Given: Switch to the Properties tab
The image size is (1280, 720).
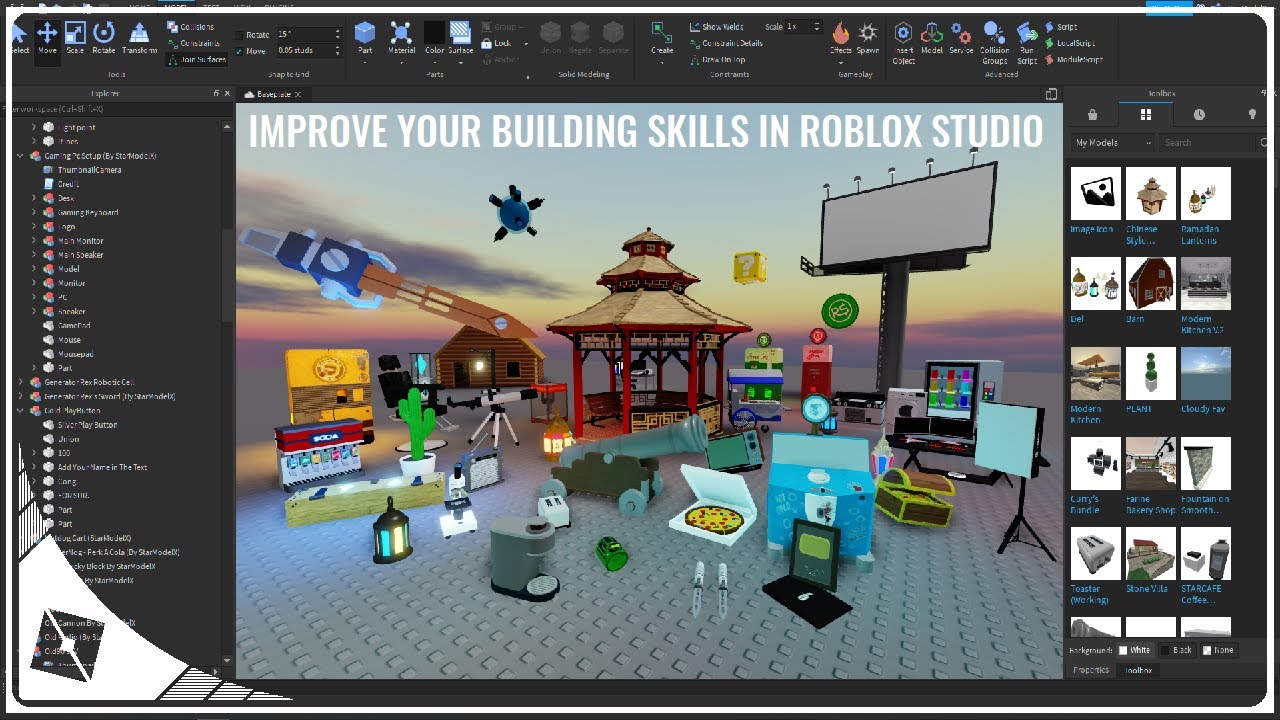Looking at the screenshot, I should [1091, 670].
